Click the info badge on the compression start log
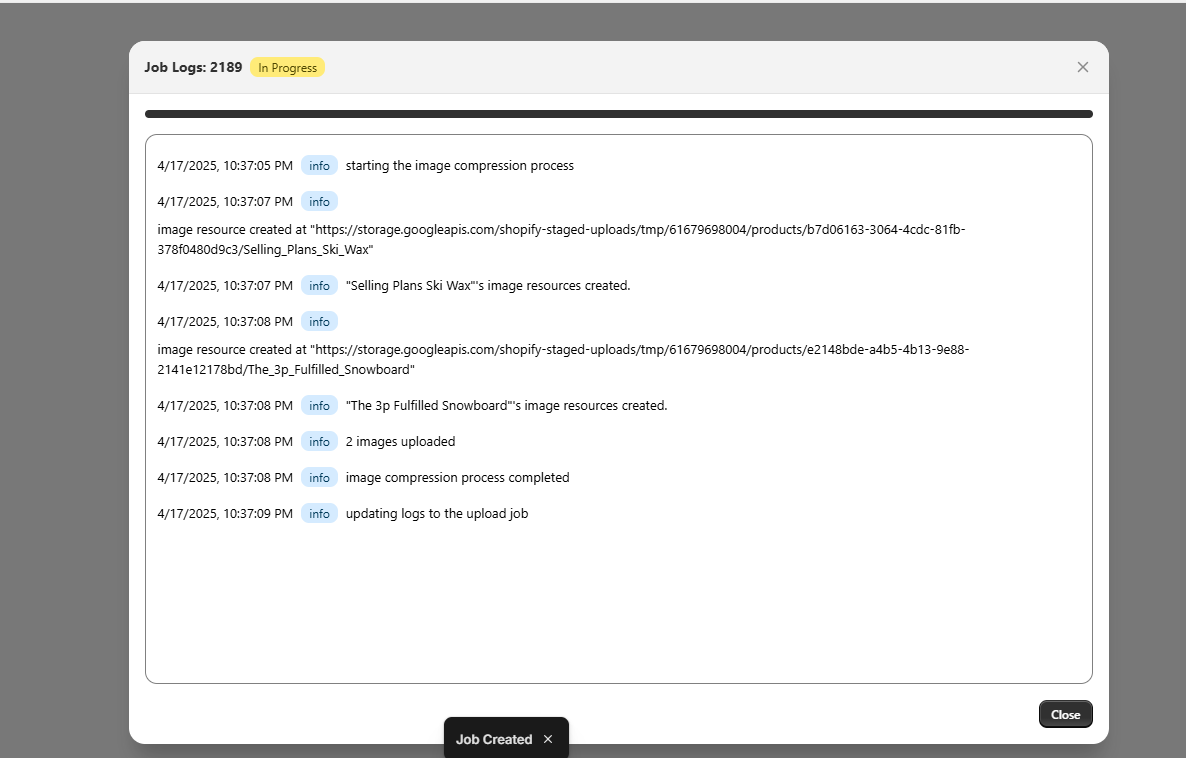This screenshot has width=1186, height=758. tap(319, 165)
